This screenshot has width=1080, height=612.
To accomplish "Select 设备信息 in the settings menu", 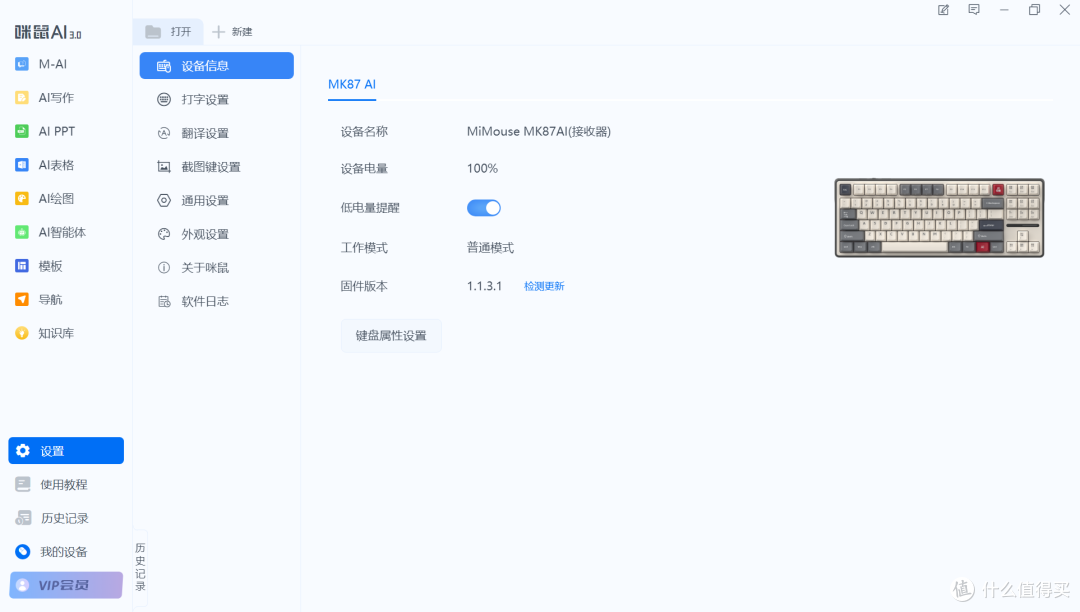I will click(x=216, y=66).
